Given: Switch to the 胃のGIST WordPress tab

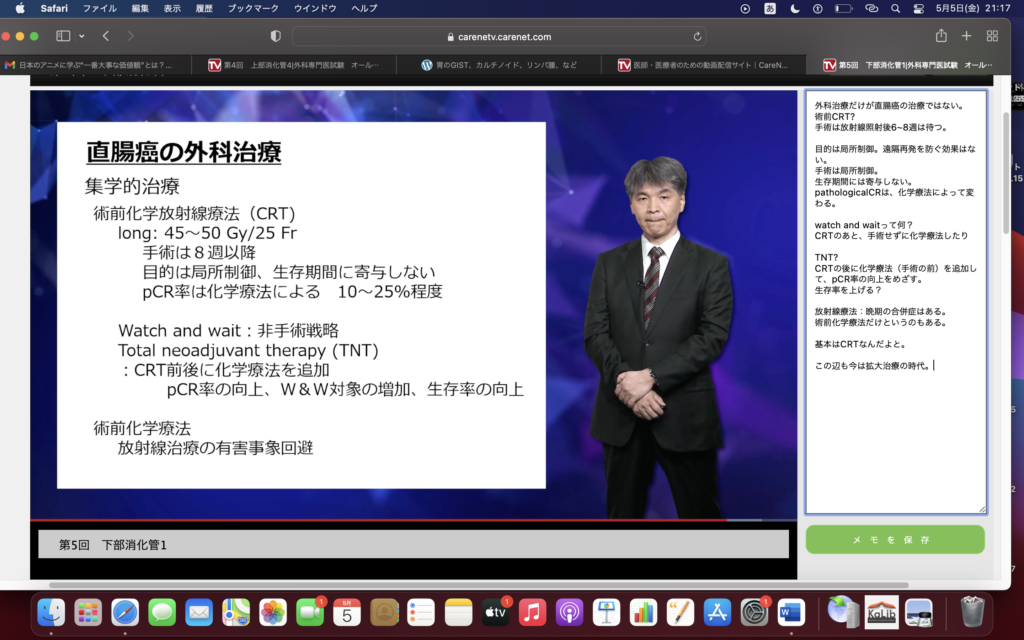Looking at the screenshot, I should pos(505,65).
